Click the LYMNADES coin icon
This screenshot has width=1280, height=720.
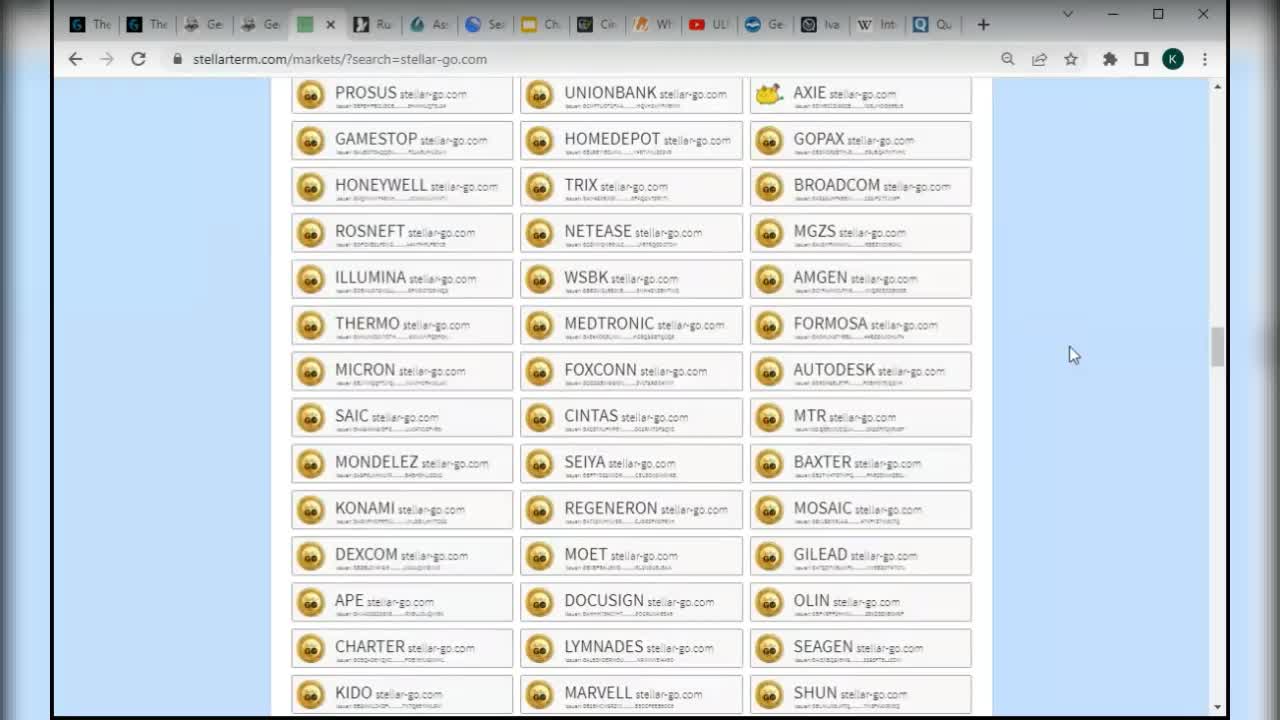tap(539, 648)
